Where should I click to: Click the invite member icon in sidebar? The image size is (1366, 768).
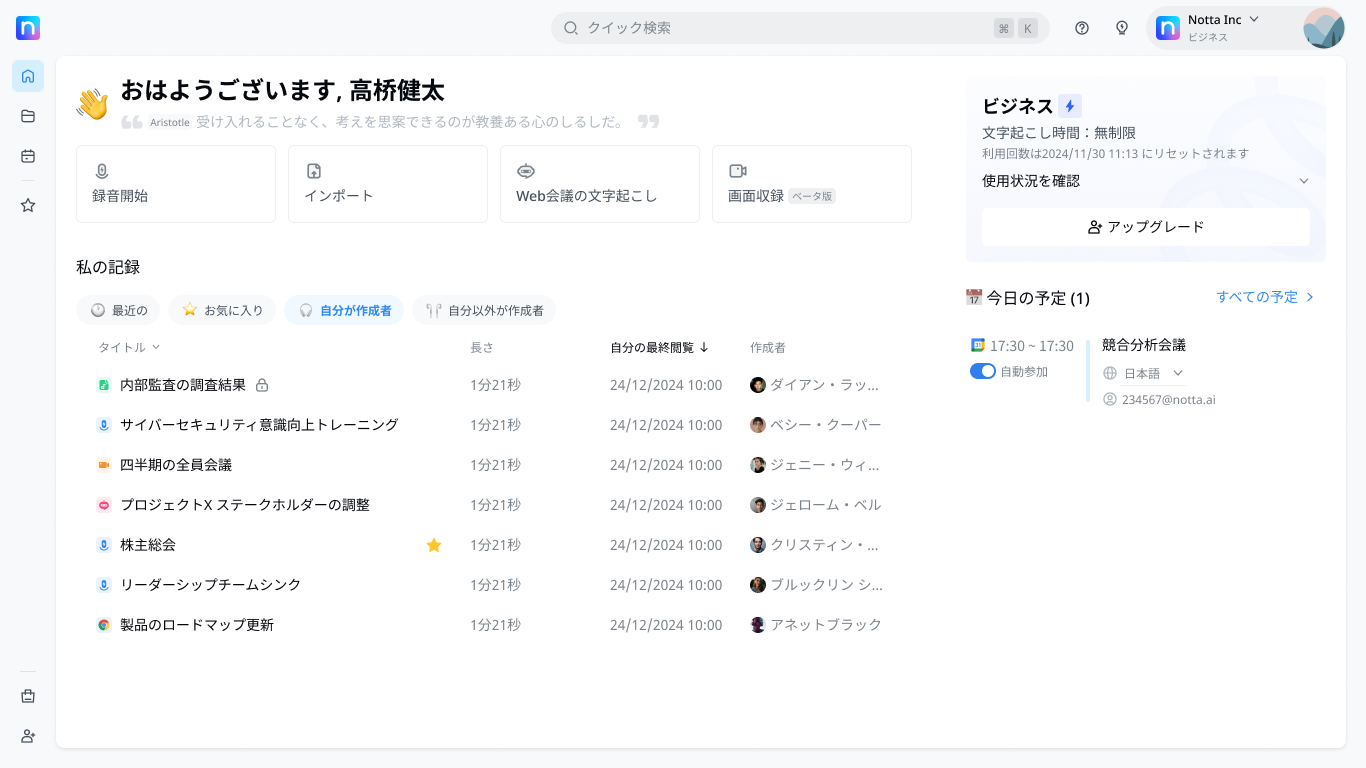28,736
